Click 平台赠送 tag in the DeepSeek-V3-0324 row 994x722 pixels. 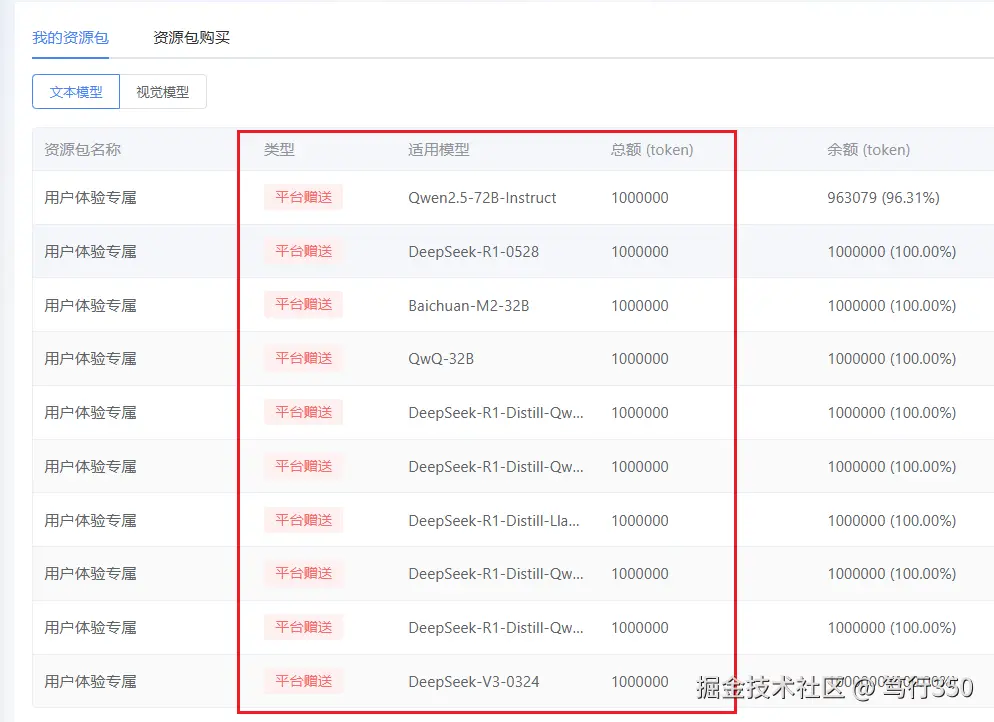304,681
